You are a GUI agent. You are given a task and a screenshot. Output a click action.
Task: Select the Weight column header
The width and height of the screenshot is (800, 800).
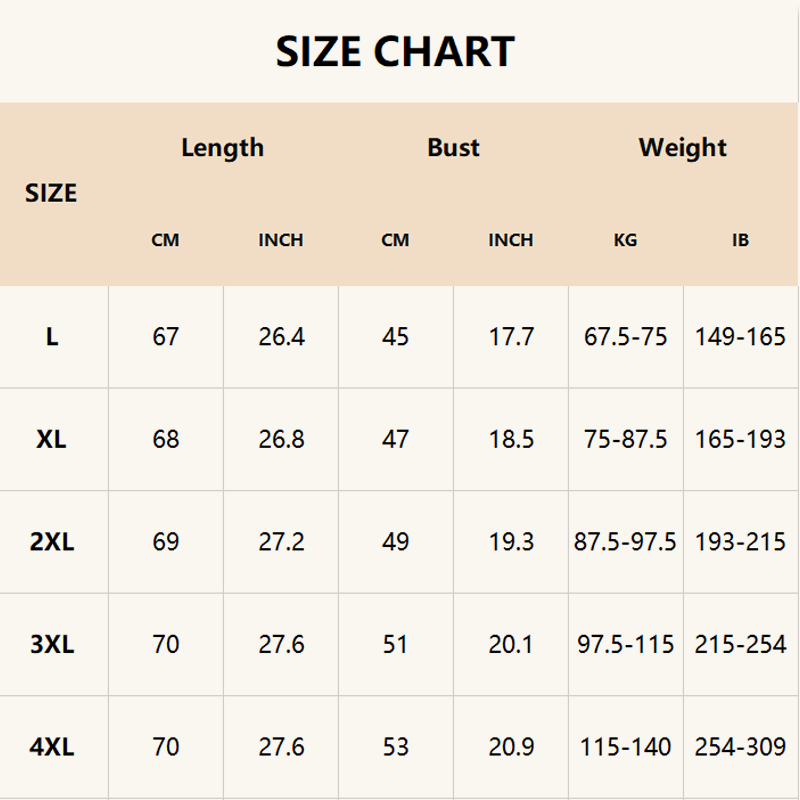coord(682,148)
